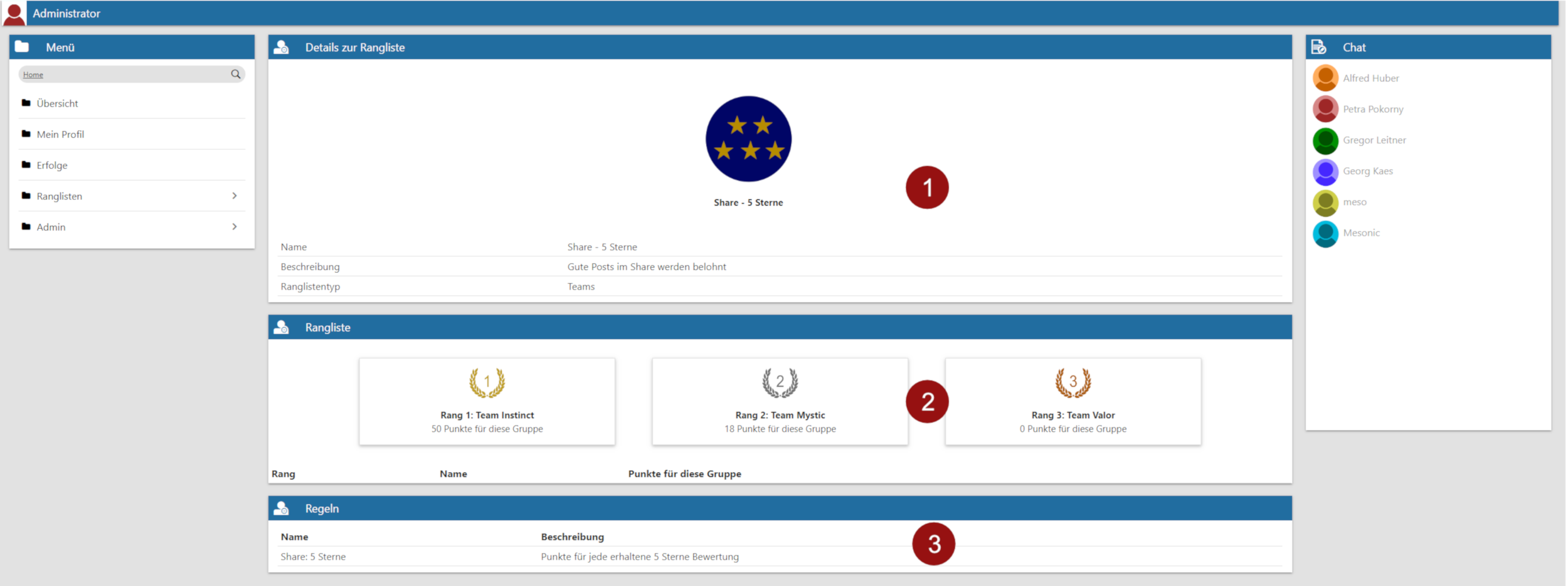Click the folder icon beside Mein Profil

tap(26, 133)
